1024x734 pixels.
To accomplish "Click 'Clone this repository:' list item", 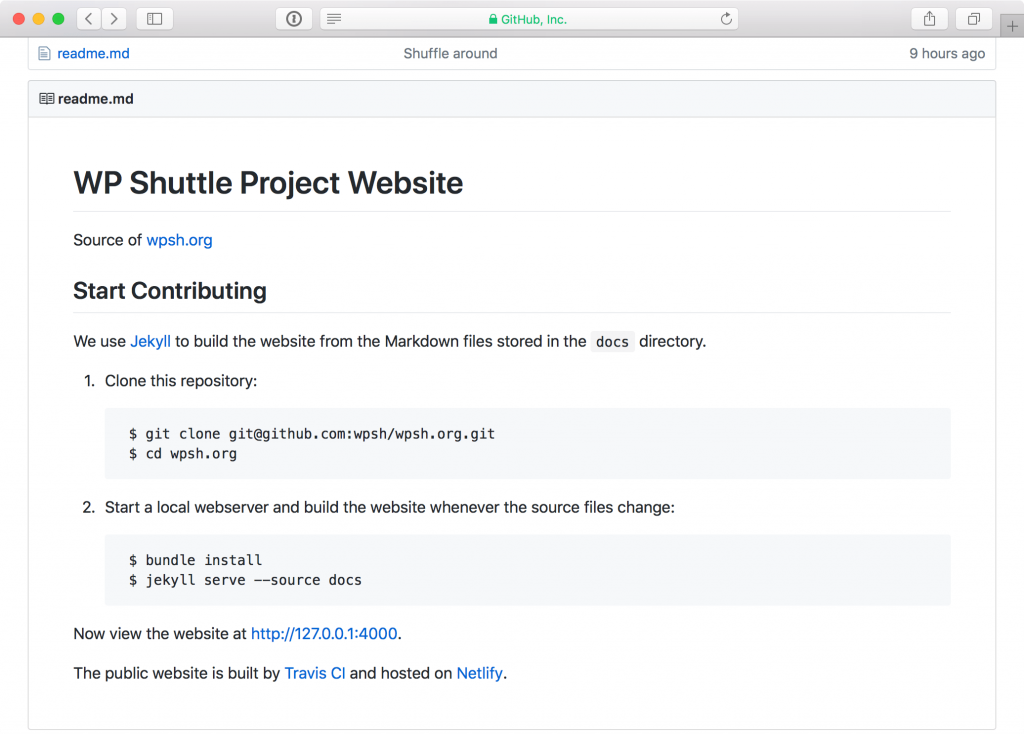I will click(181, 381).
